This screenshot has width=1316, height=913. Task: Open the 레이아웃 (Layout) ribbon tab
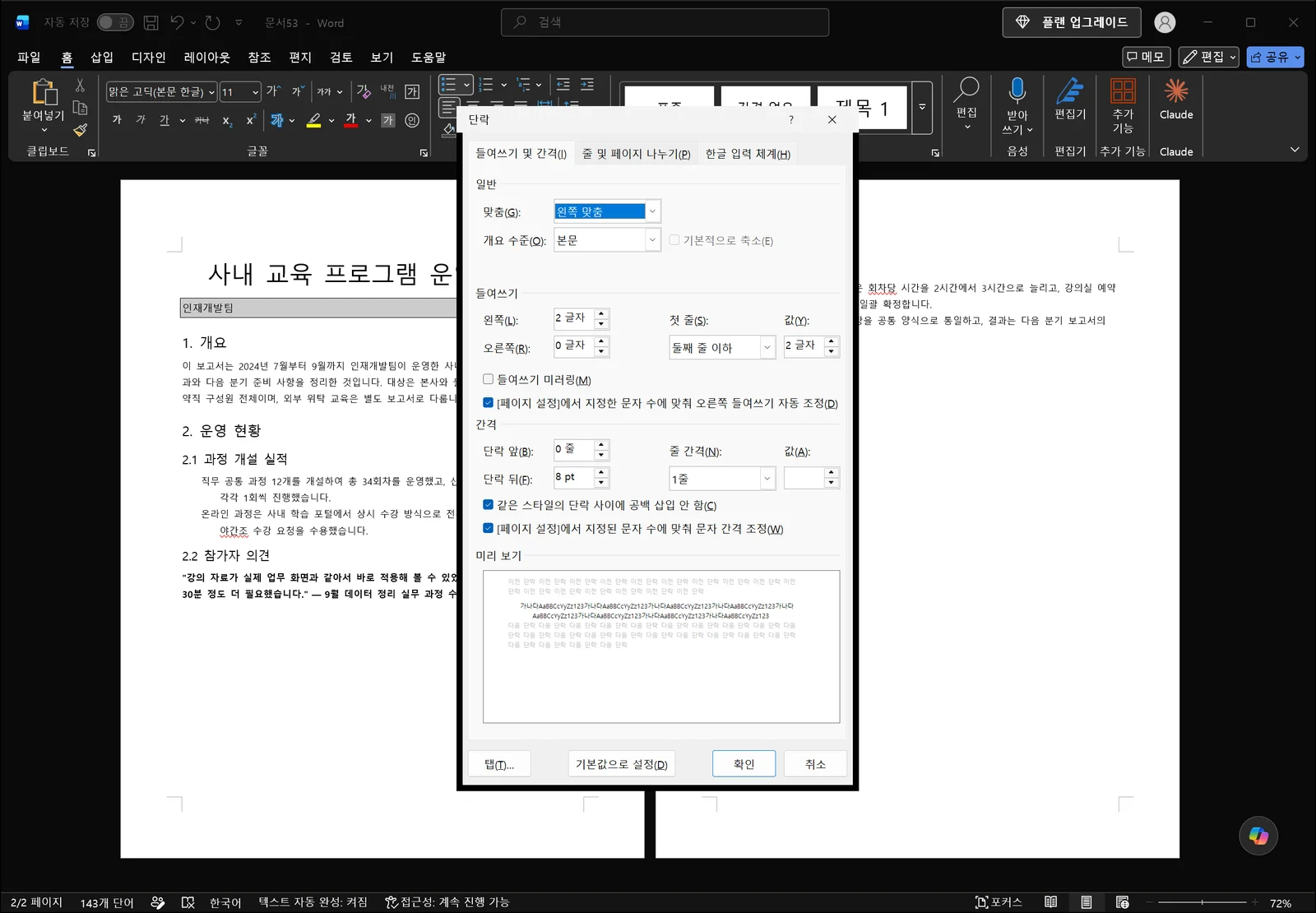[x=206, y=57]
